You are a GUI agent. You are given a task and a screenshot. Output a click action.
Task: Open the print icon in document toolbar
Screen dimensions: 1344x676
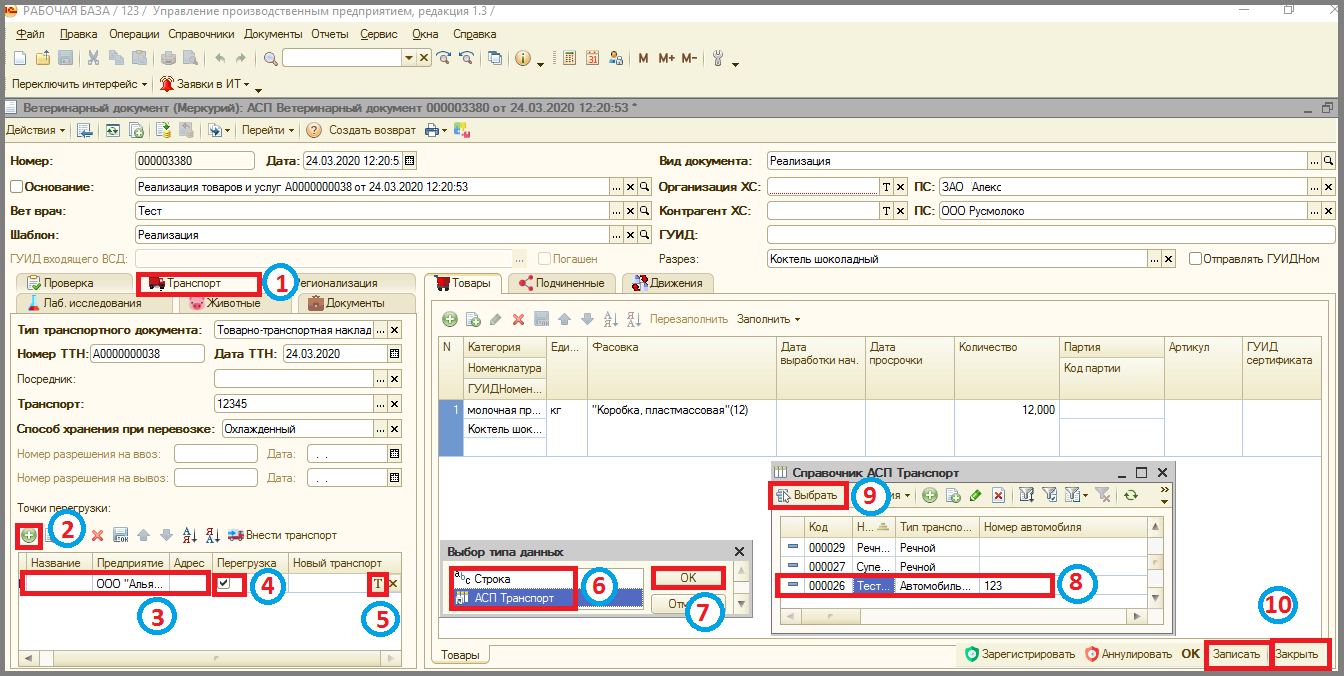pos(432,130)
